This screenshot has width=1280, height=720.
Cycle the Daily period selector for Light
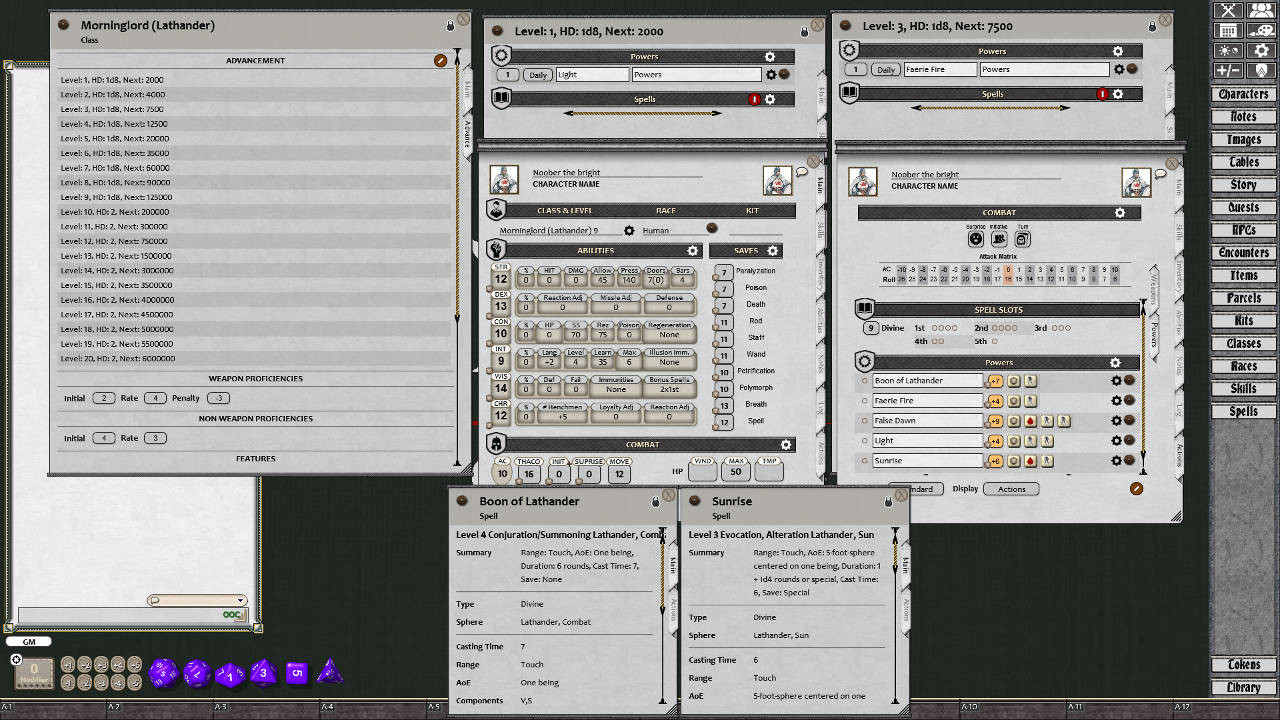(538, 75)
